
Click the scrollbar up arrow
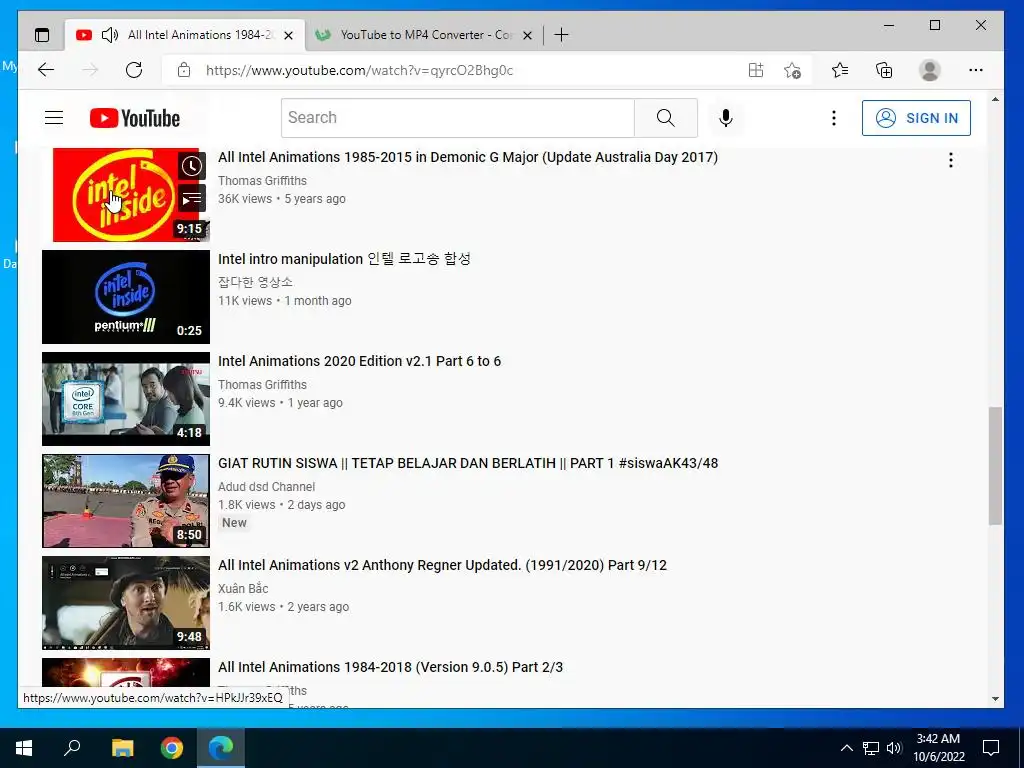tap(995, 99)
